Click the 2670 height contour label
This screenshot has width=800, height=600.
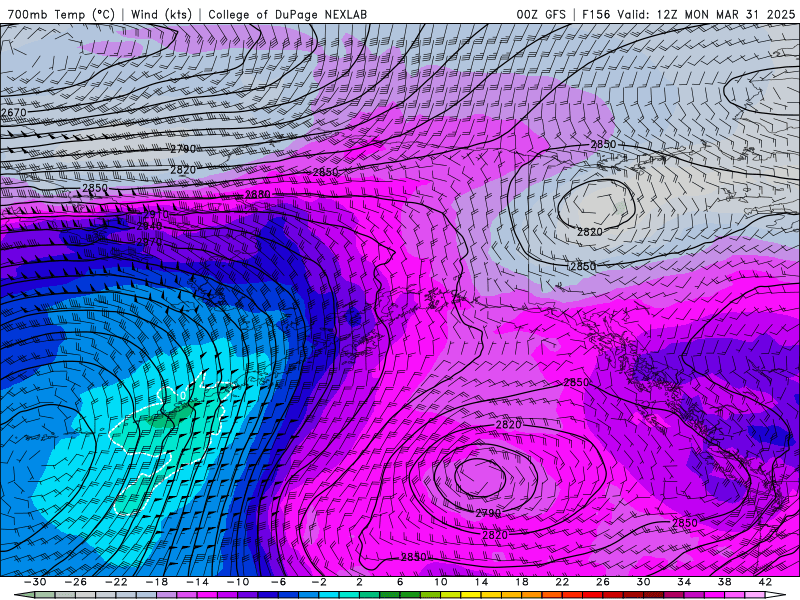tap(13, 112)
